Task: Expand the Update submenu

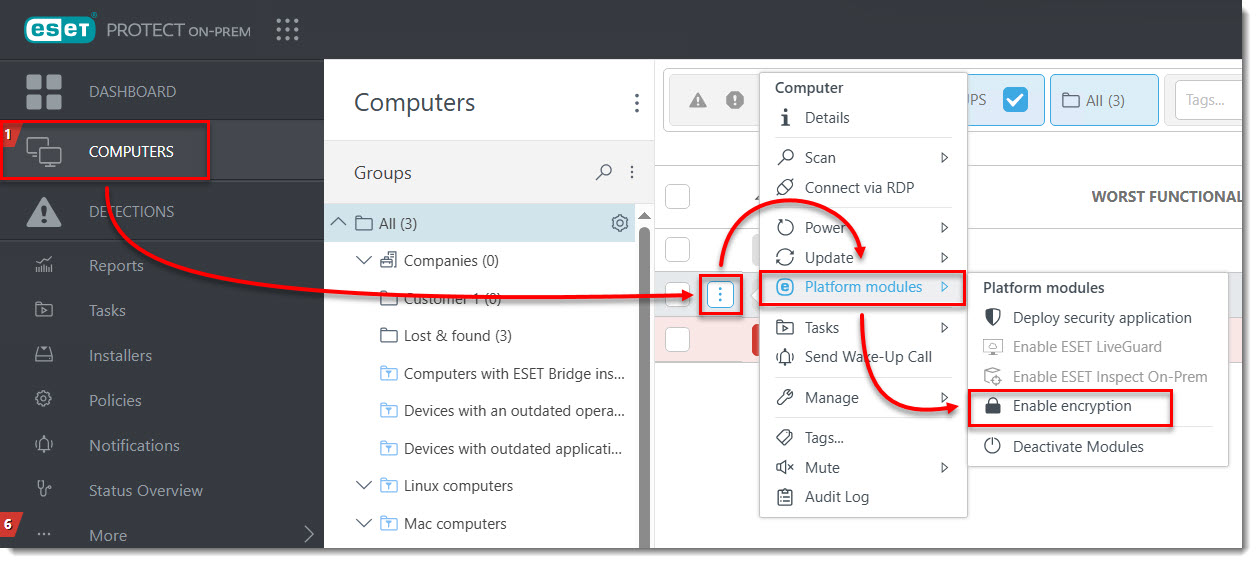Action: 864,258
